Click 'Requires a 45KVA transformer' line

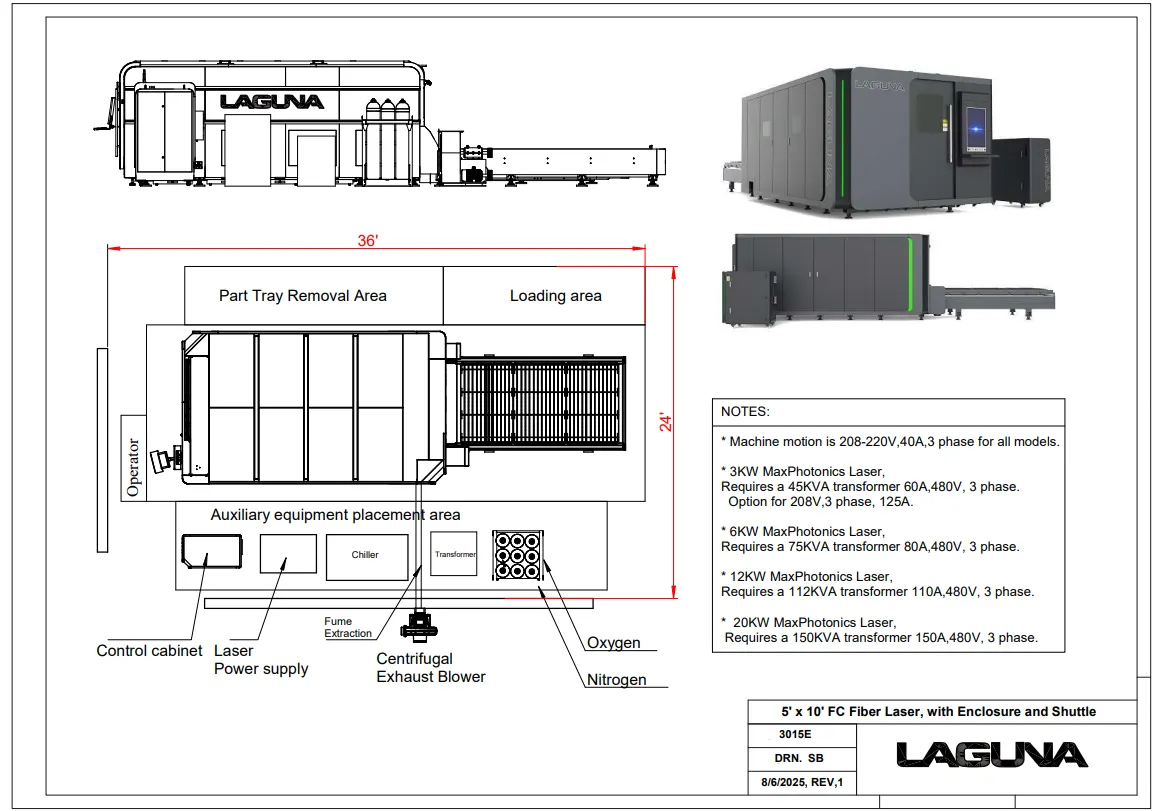click(x=870, y=486)
